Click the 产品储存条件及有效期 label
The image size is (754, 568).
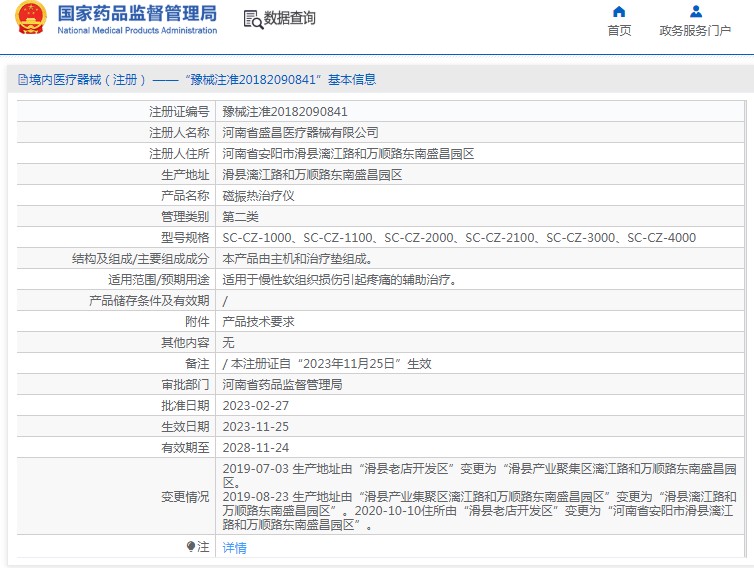click(x=150, y=301)
